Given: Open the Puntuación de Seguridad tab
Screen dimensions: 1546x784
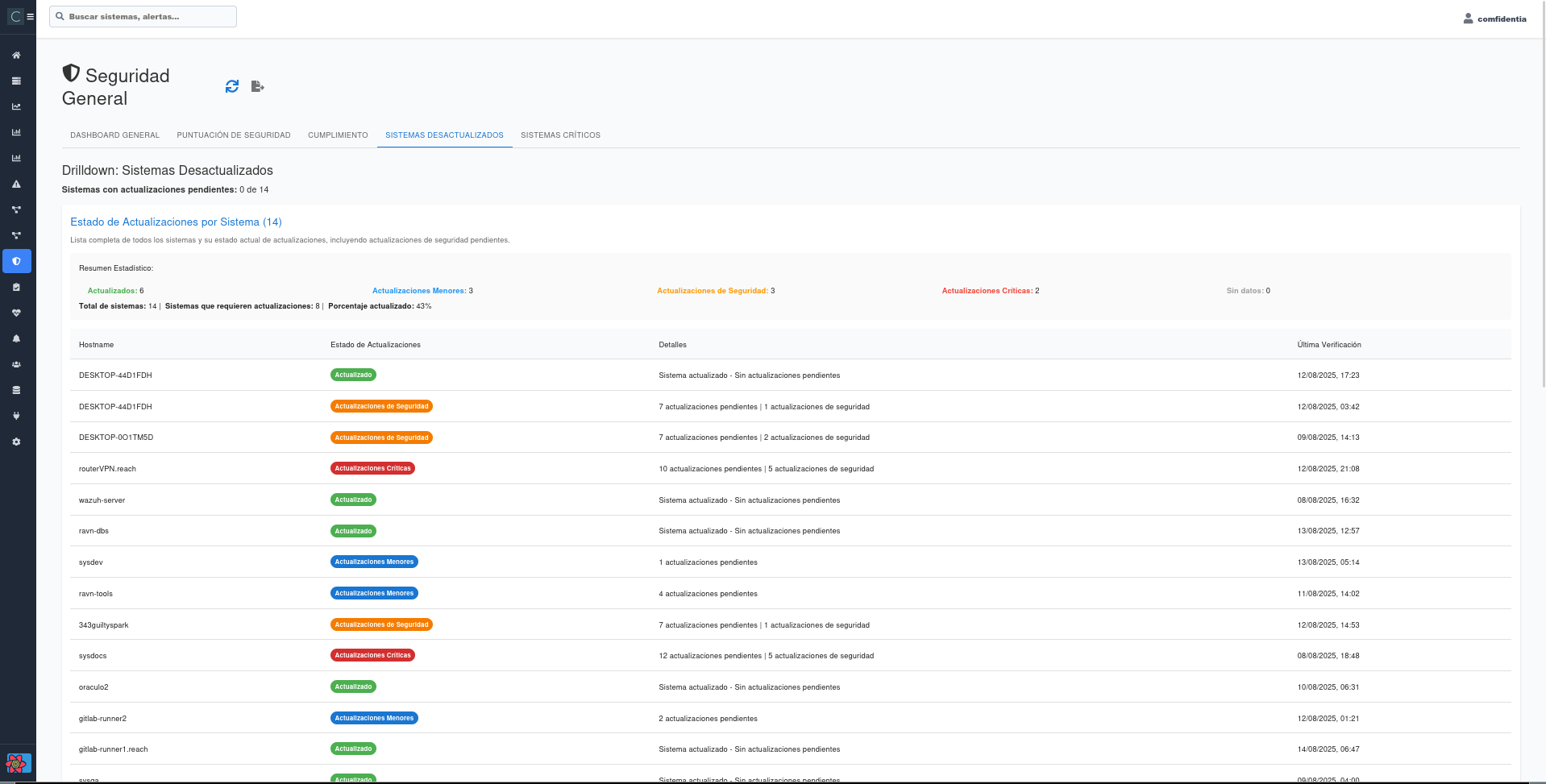Looking at the screenshot, I should click(x=234, y=135).
